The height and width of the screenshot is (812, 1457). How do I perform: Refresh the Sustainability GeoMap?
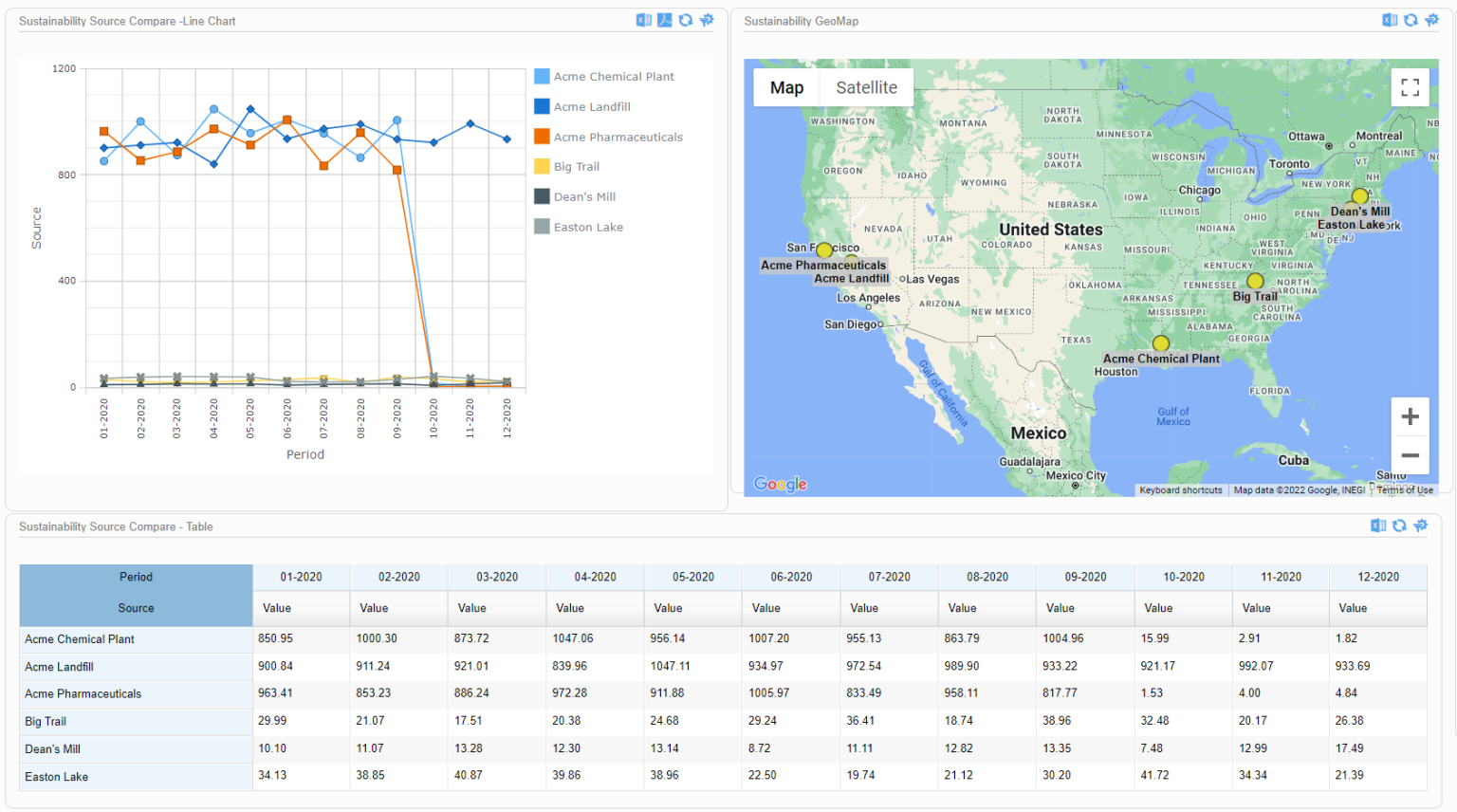pos(1412,19)
